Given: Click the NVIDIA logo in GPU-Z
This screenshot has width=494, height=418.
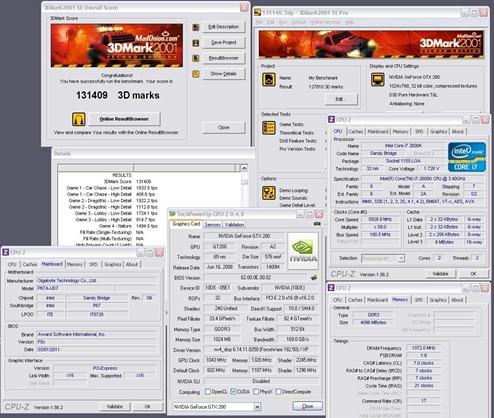Looking at the screenshot, I should click(303, 251).
